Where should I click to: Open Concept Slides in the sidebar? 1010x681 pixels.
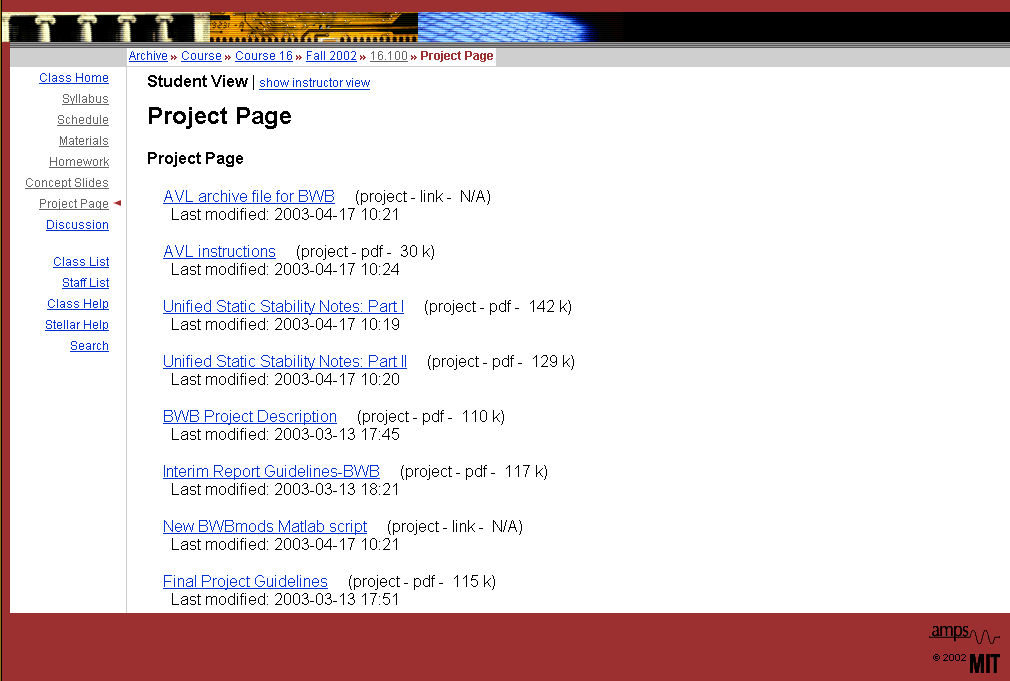(67, 183)
